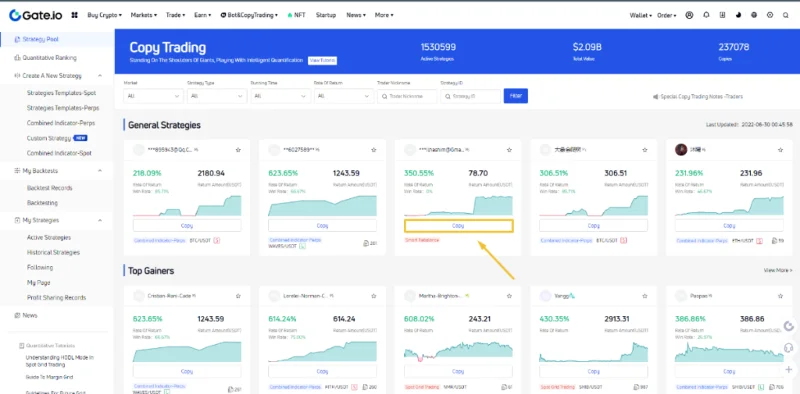Image resolution: width=800 pixels, height=394 pixels.
Task: Click the News sidebar icon
Action: [17, 315]
